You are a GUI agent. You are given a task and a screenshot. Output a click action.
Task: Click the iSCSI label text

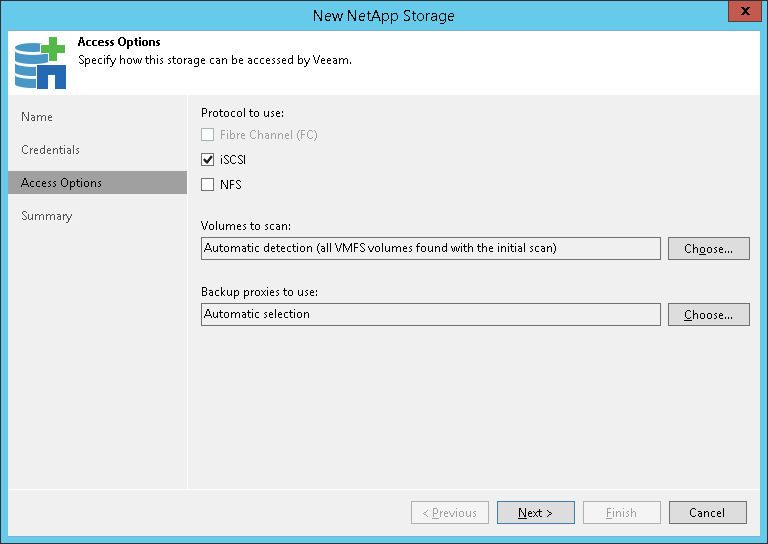click(233, 160)
